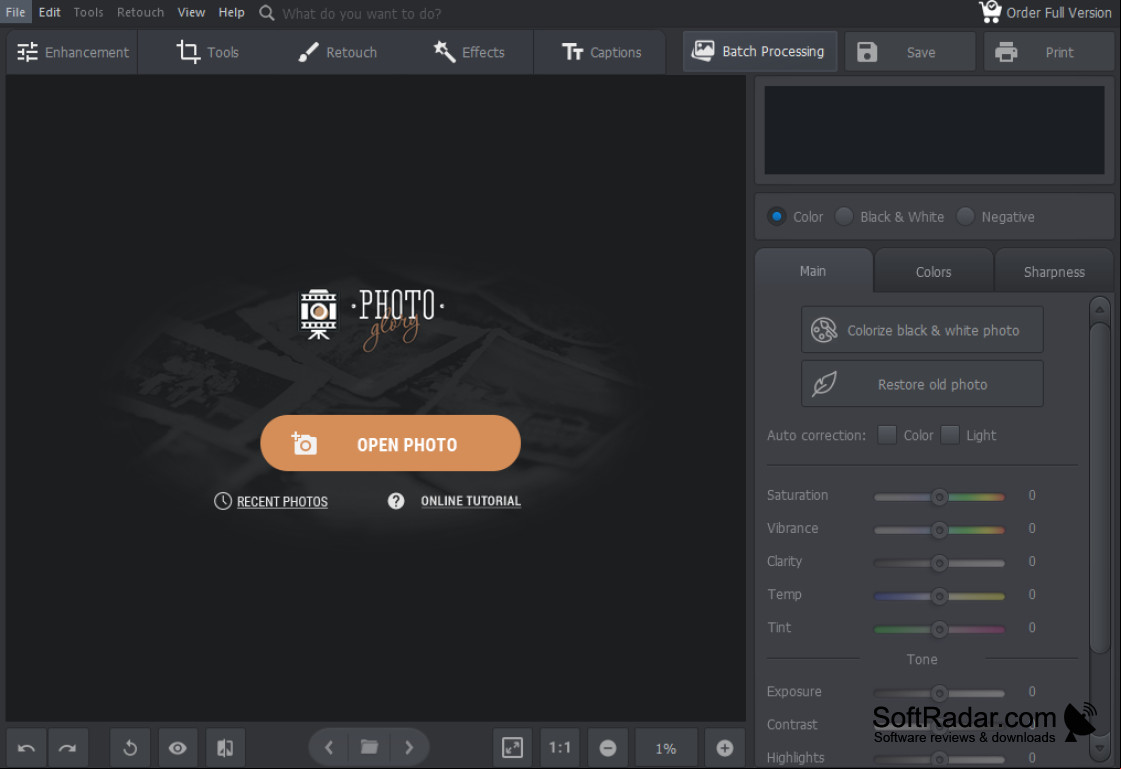Click the online tutorial question mark icon
The image size is (1121, 769).
(x=396, y=501)
